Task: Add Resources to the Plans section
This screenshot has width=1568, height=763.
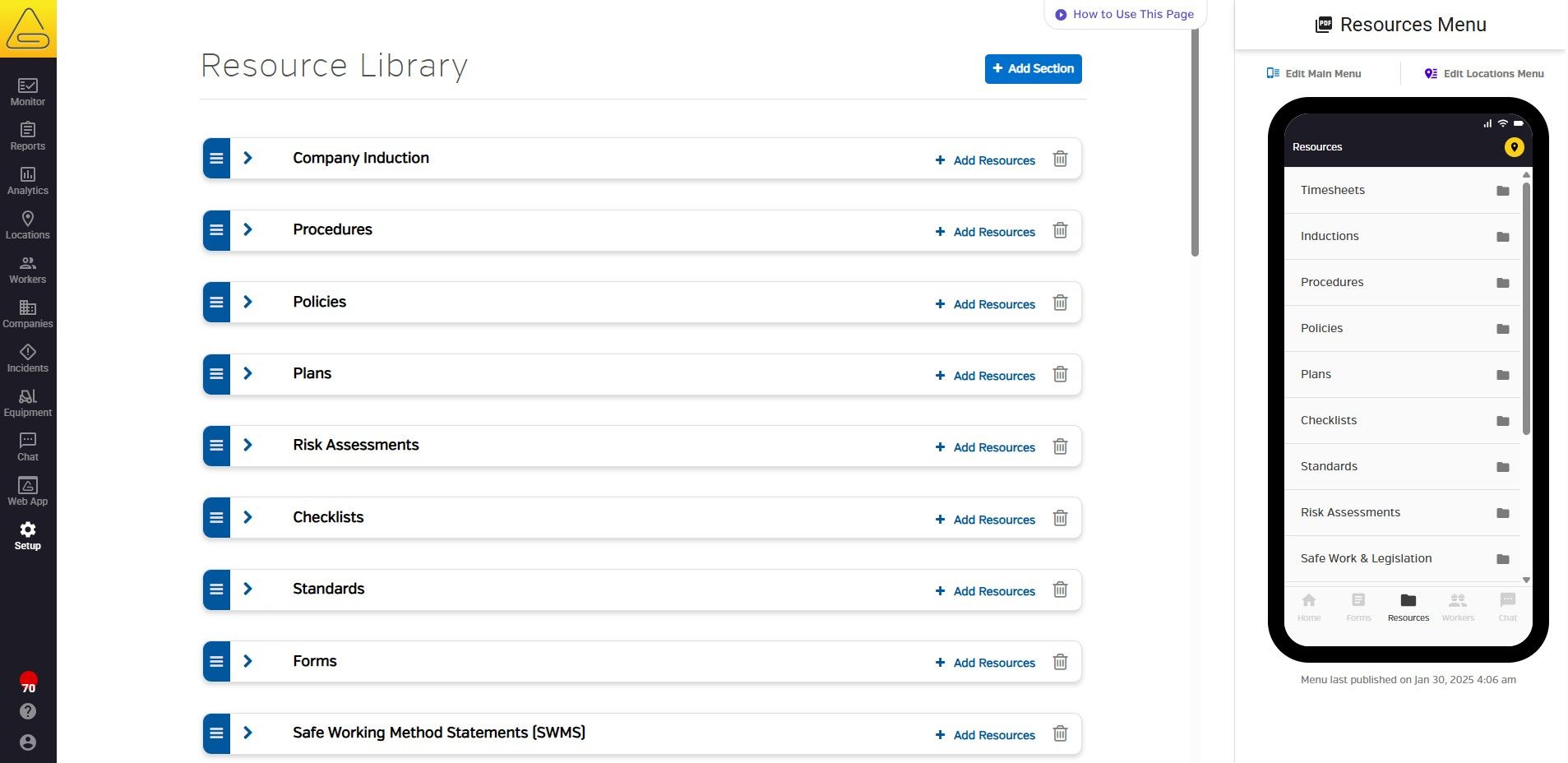Action: click(985, 376)
